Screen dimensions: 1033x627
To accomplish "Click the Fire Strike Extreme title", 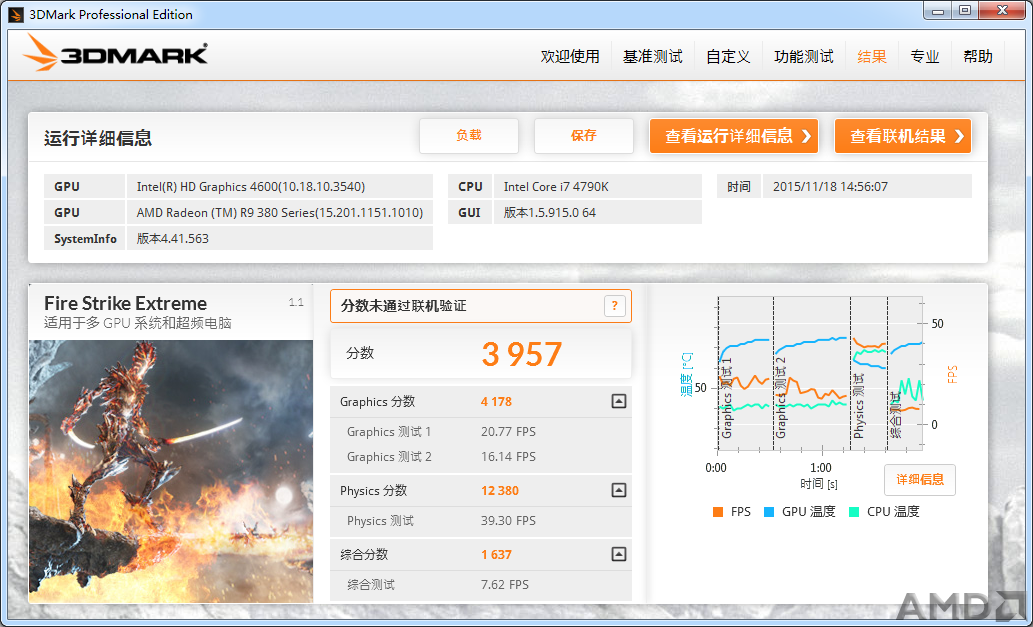I will click(125, 304).
